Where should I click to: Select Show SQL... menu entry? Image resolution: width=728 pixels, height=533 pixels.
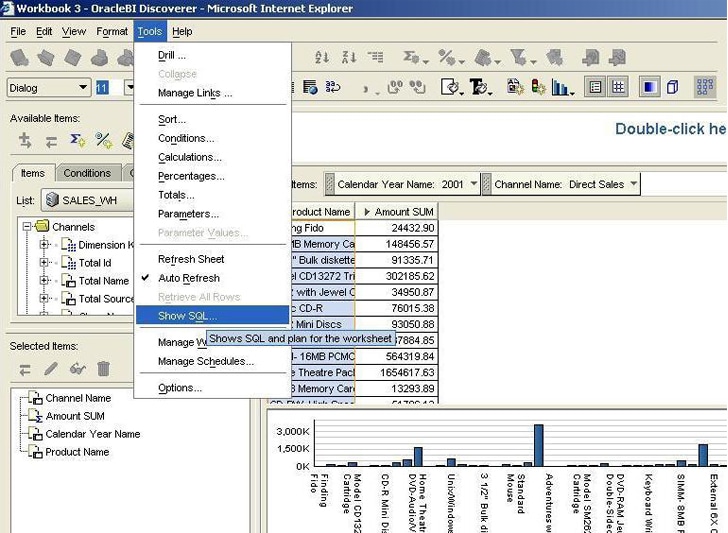[x=213, y=316]
